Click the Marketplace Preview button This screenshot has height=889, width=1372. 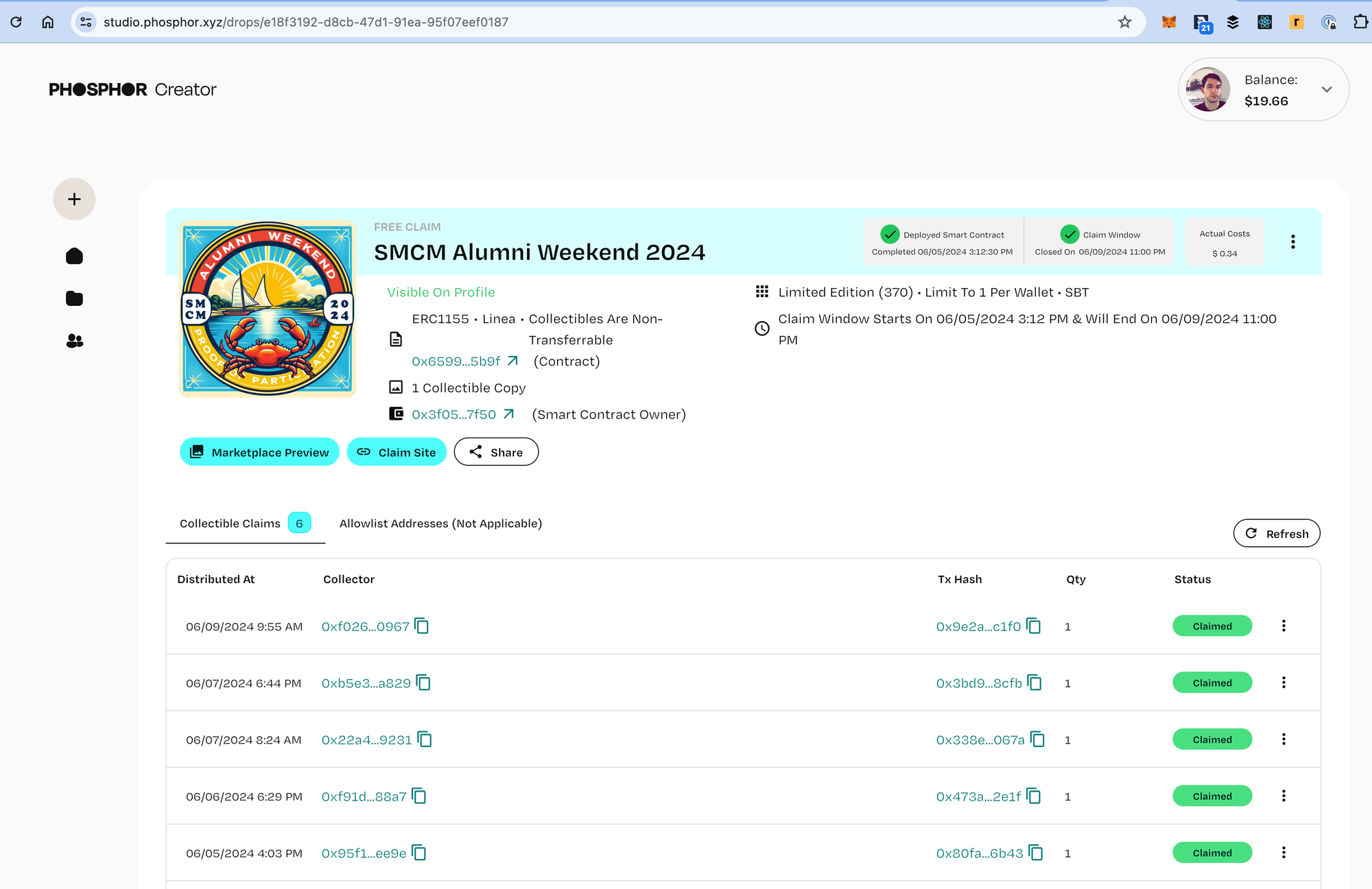[260, 452]
